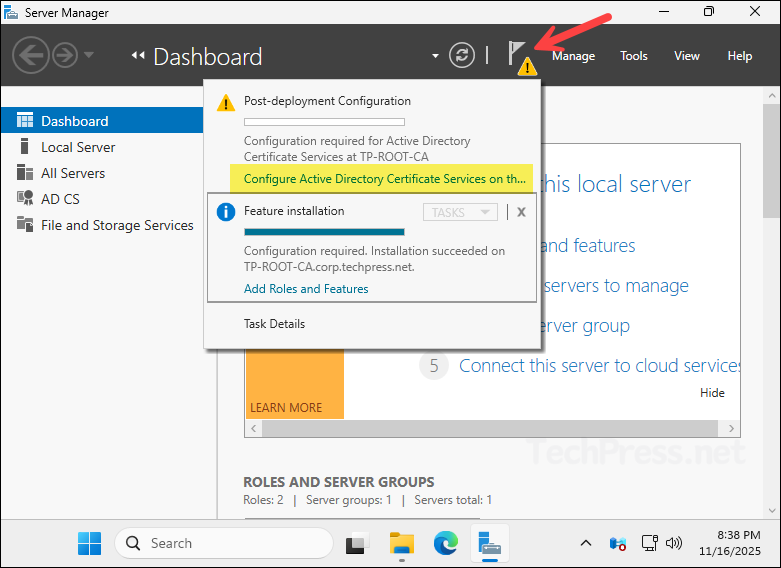The height and width of the screenshot is (568, 781).
Task: Click ROLES AND SERVER GROUPS heading
Action: (x=338, y=482)
